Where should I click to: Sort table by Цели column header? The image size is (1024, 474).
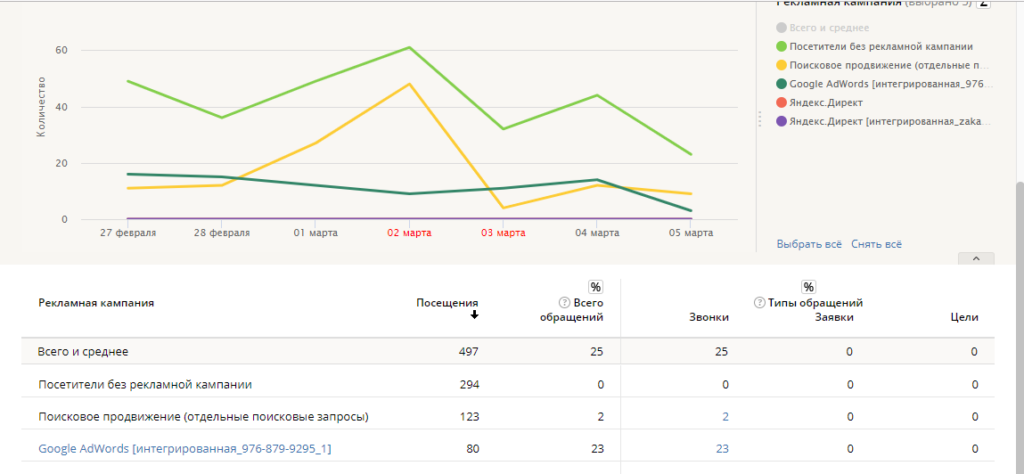[x=963, y=318]
